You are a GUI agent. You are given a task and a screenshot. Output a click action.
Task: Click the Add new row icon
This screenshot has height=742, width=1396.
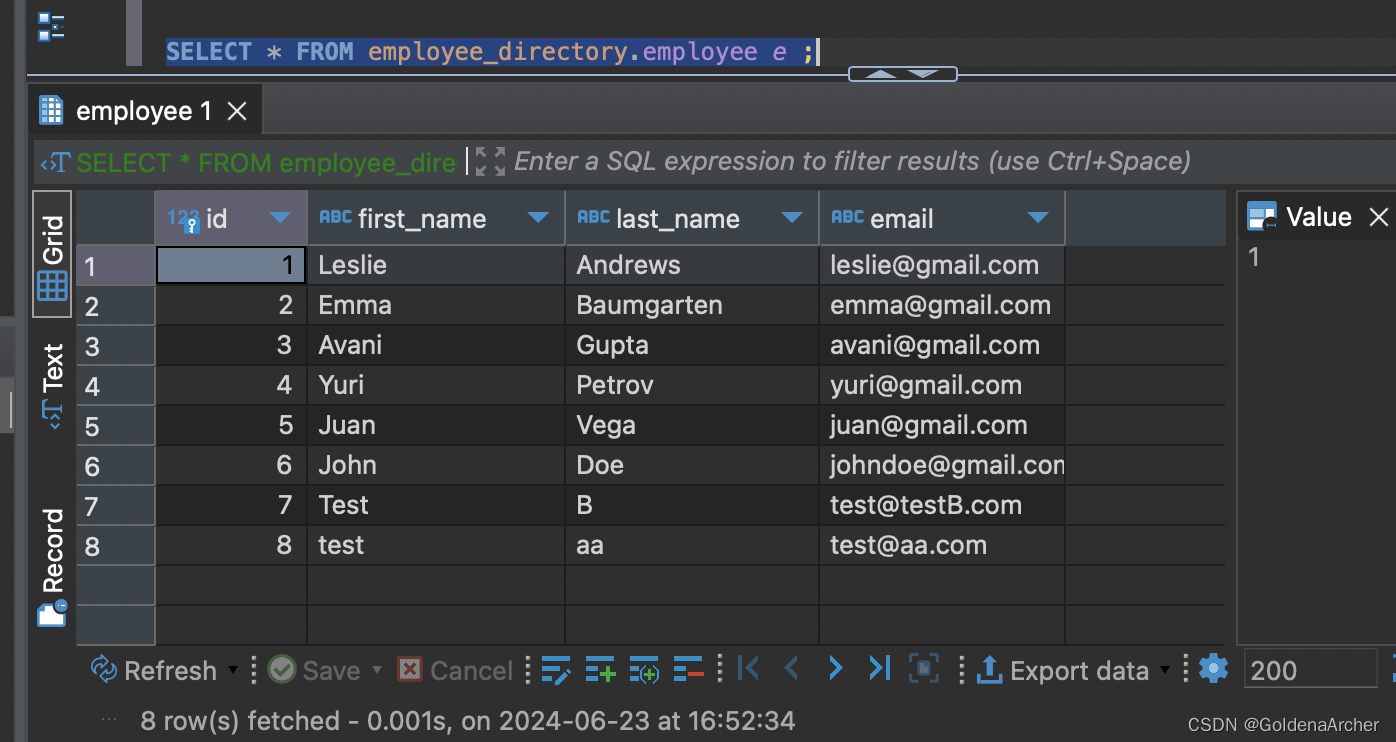tap(600, 669)
